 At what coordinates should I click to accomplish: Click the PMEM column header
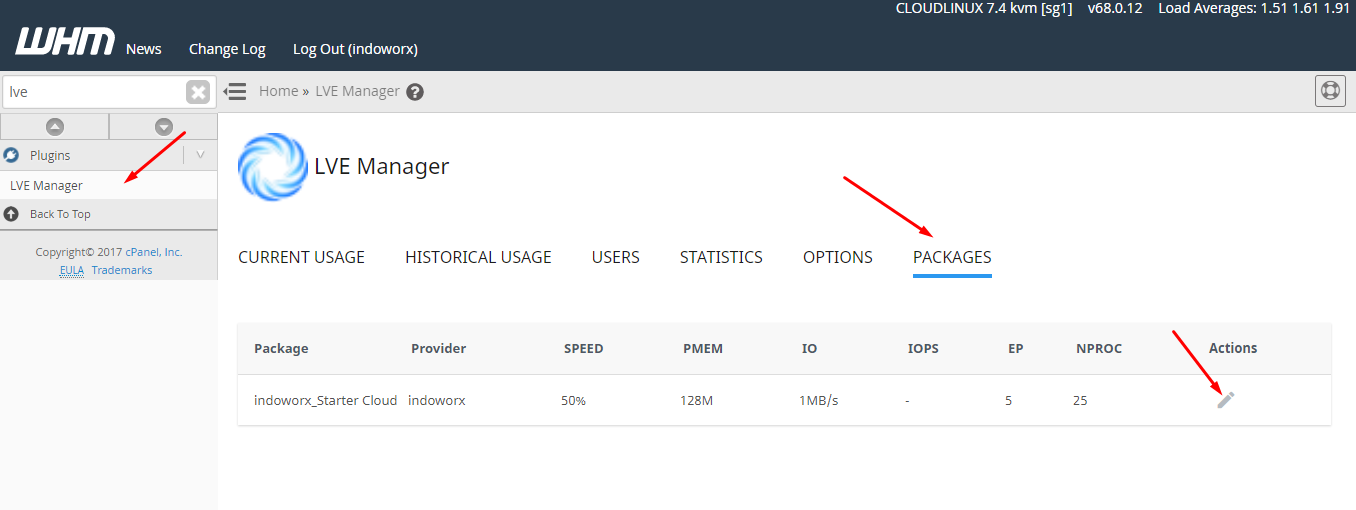click(x=703, y=348)
